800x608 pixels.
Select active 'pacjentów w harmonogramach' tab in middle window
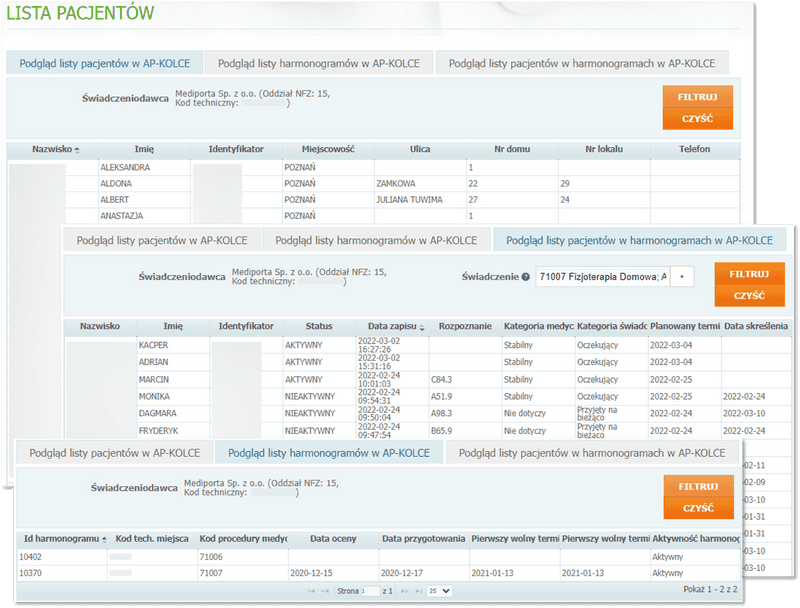coord(639,240)
